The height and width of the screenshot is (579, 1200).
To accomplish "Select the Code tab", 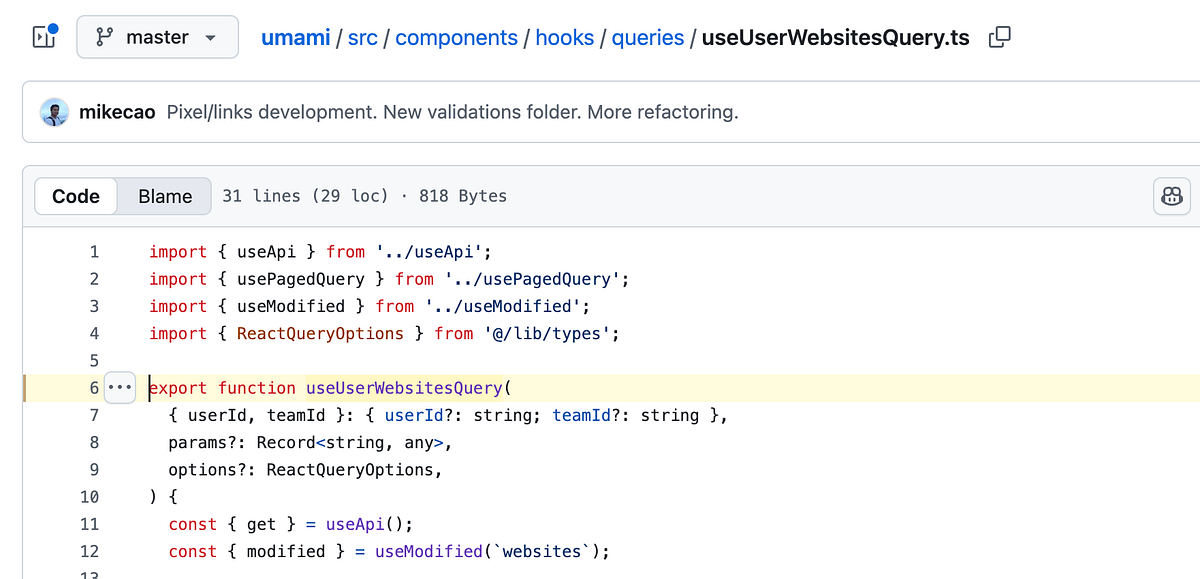I will (76, 196).
